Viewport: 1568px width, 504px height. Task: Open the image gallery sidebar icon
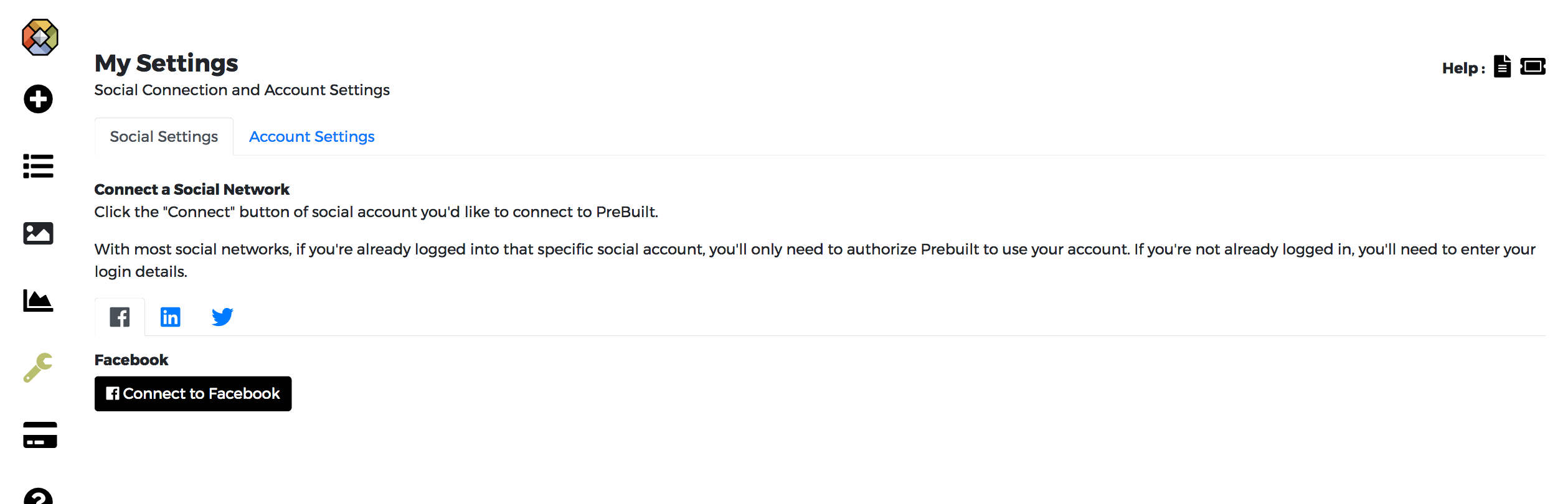(39, 233)
